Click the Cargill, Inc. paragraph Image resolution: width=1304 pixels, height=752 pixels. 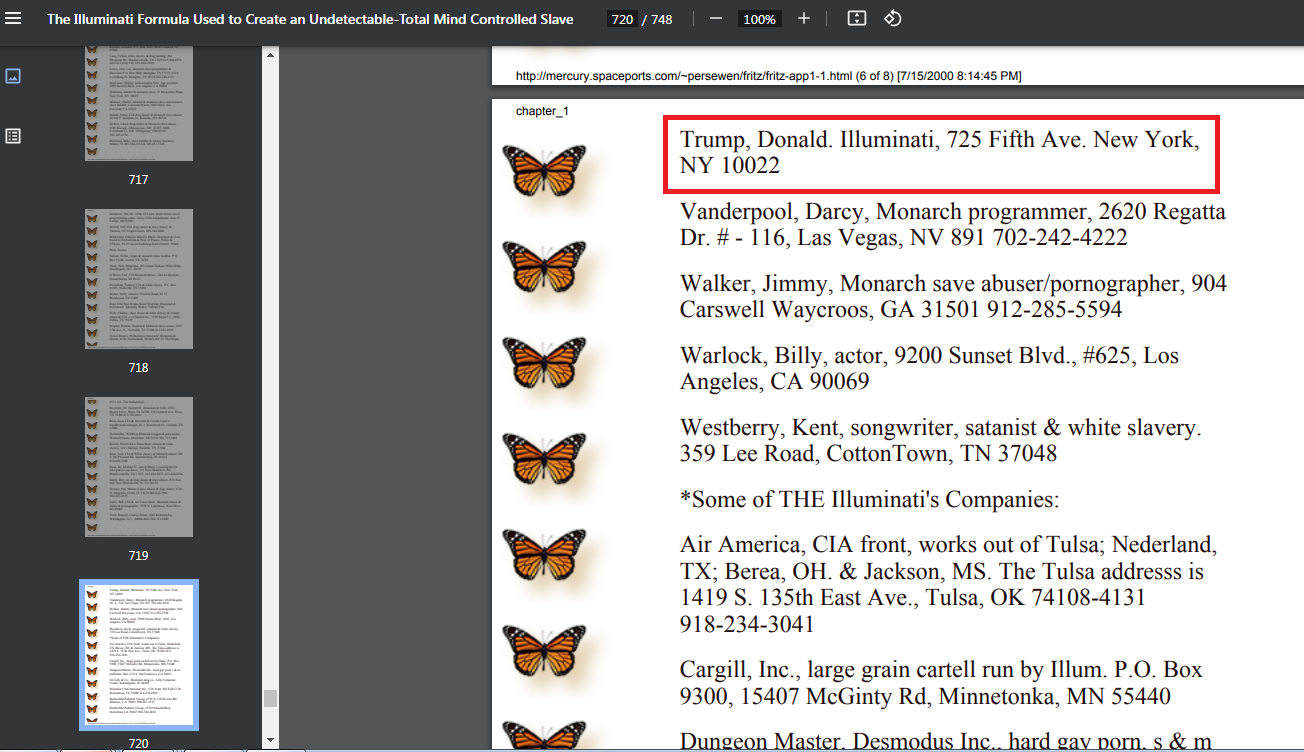pos(941,682)
